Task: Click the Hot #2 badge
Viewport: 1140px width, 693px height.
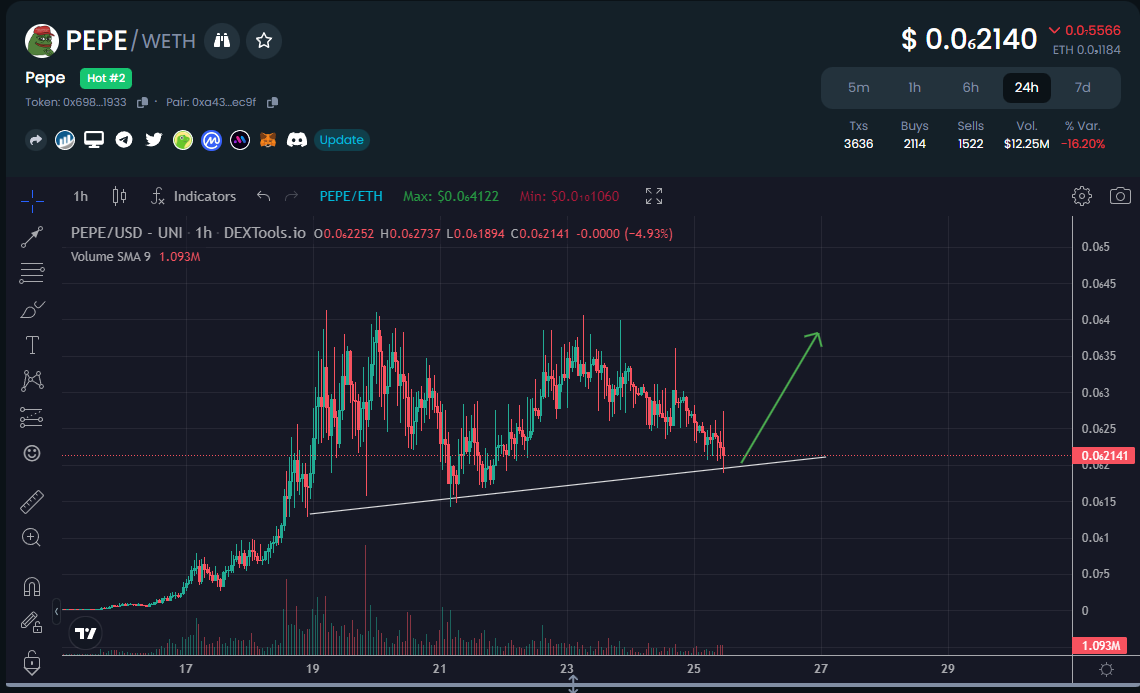Action: click(x=106, y=78)
